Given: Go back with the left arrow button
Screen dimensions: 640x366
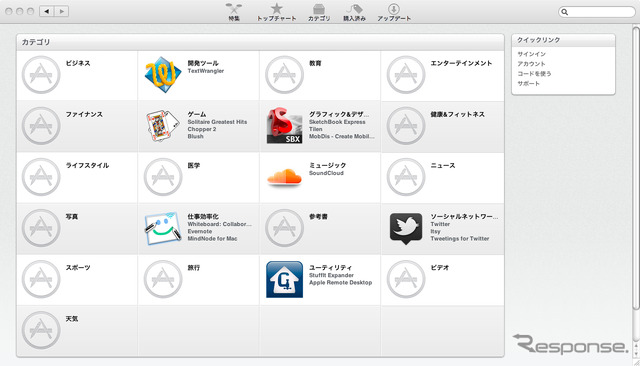Looking at the screenshot, I should point(47,11).
